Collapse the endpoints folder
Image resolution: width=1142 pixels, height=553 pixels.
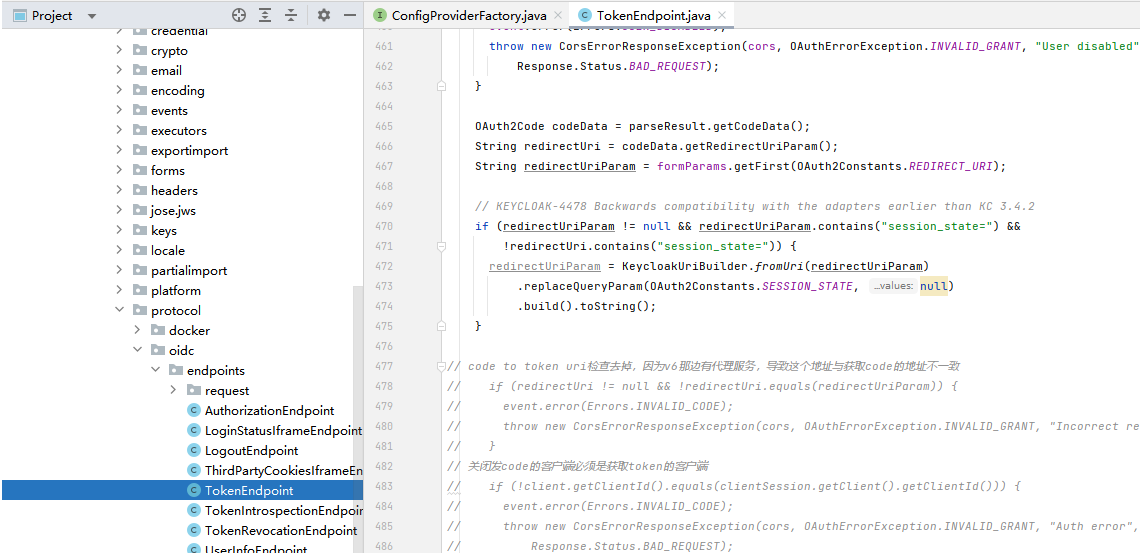155,370
